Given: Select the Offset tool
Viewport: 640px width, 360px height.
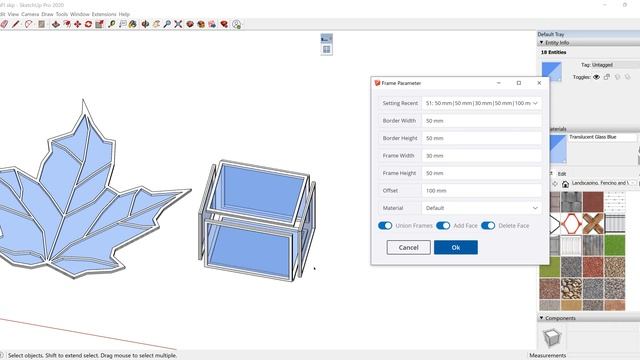Looking at the screenshot, I should 67,24.
